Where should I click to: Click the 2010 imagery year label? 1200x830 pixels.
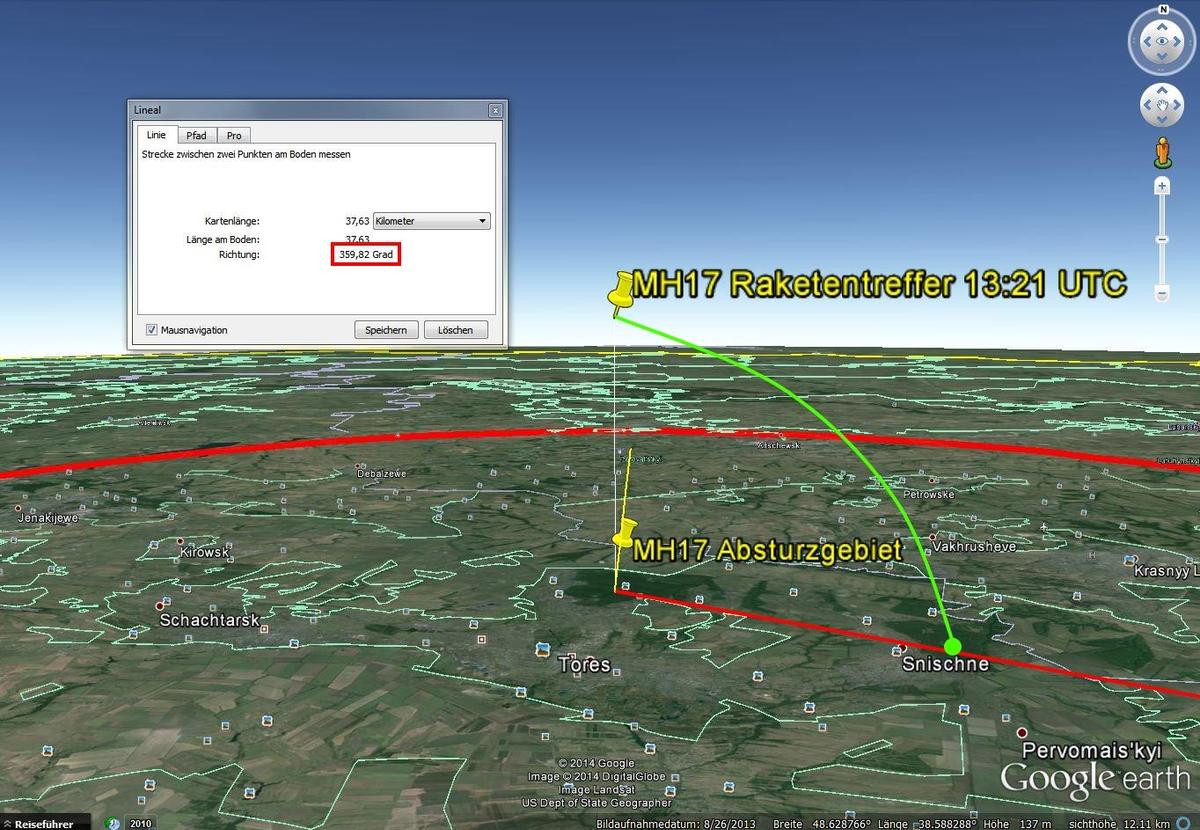[x=140, y=823]
